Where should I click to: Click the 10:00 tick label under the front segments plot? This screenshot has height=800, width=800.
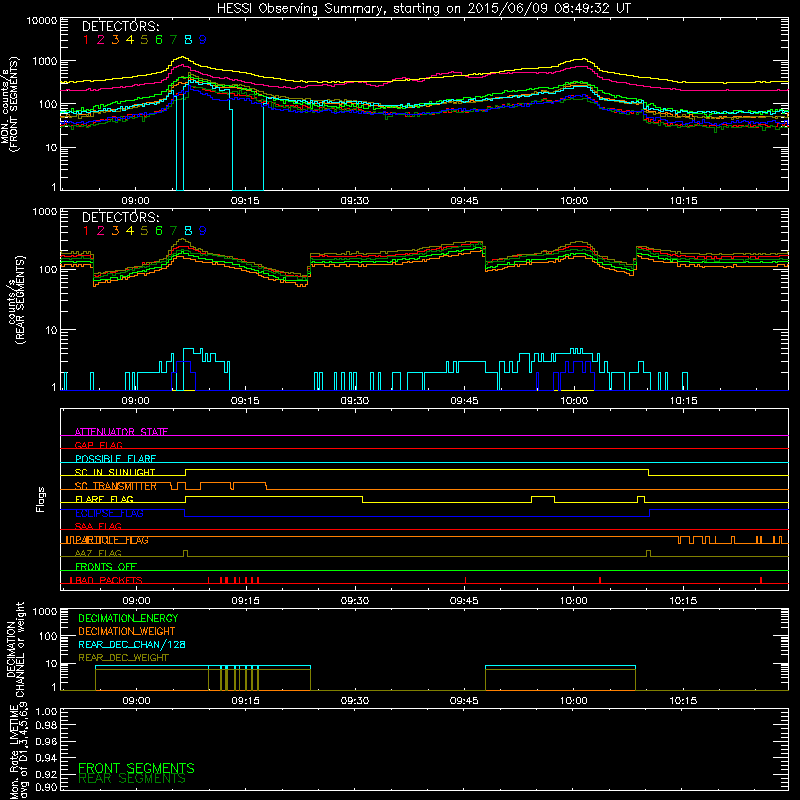click(574, 201)
